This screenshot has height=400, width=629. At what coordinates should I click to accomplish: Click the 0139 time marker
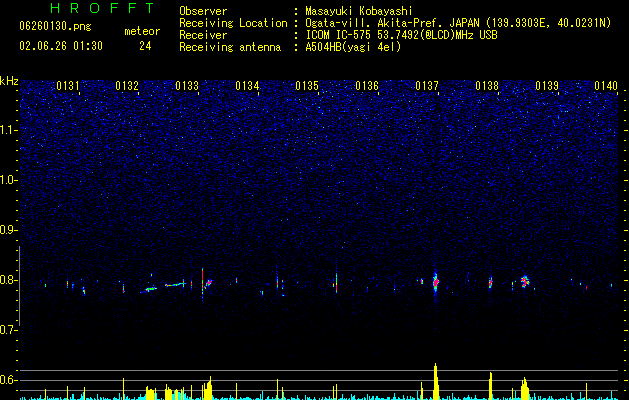(x=547, y=86)
